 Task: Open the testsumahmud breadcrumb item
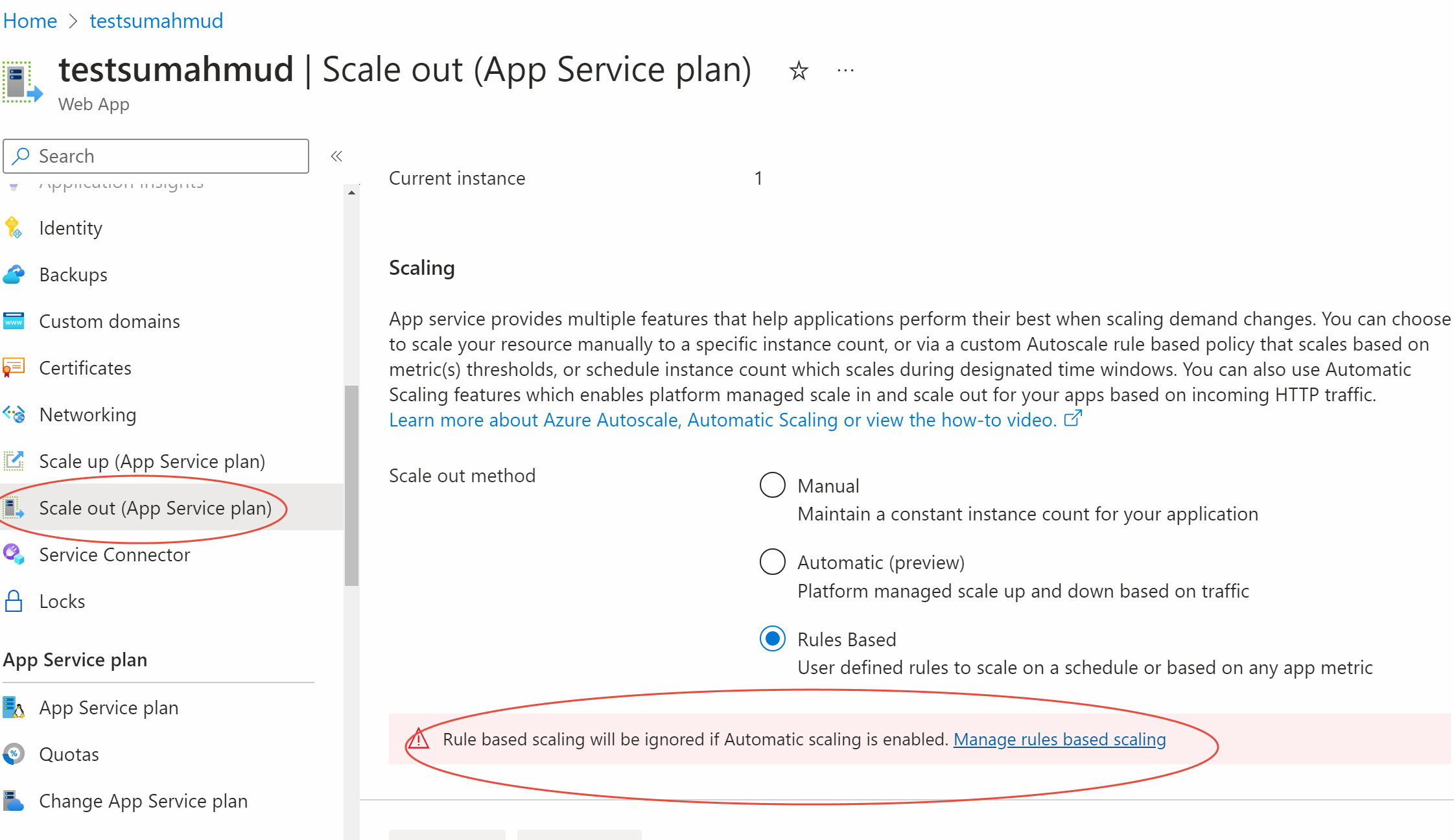click(x=156, y=20)
